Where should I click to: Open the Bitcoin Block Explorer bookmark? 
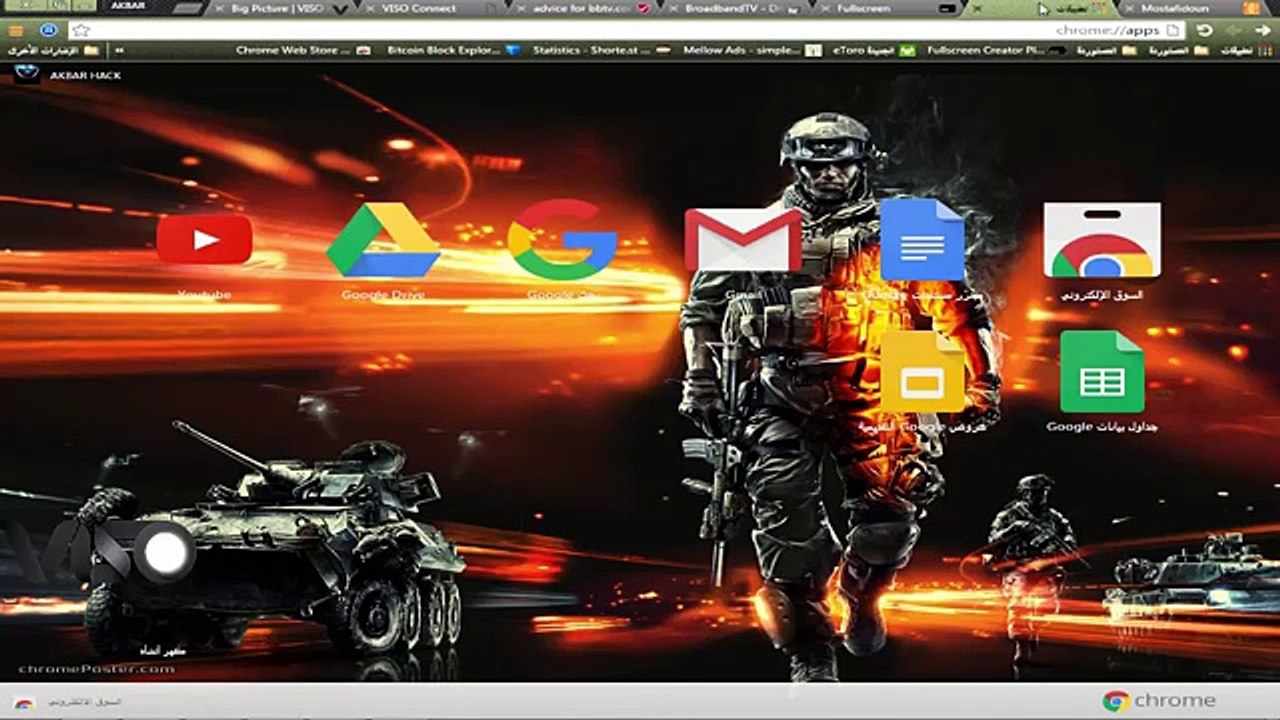tap(454, 49)
